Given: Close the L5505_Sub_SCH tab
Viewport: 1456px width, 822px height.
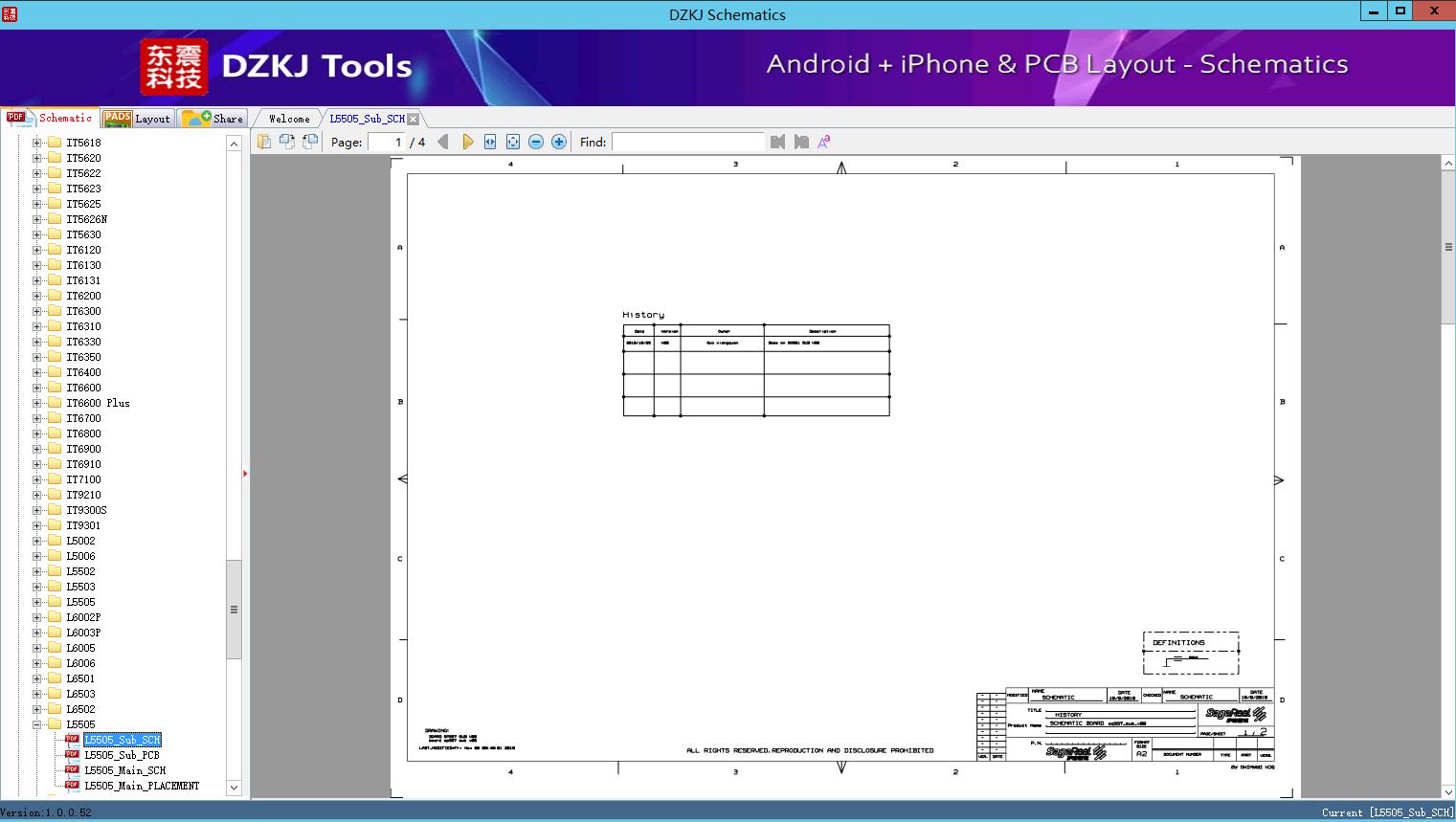Looking at the screenshot, I should 414,119.
